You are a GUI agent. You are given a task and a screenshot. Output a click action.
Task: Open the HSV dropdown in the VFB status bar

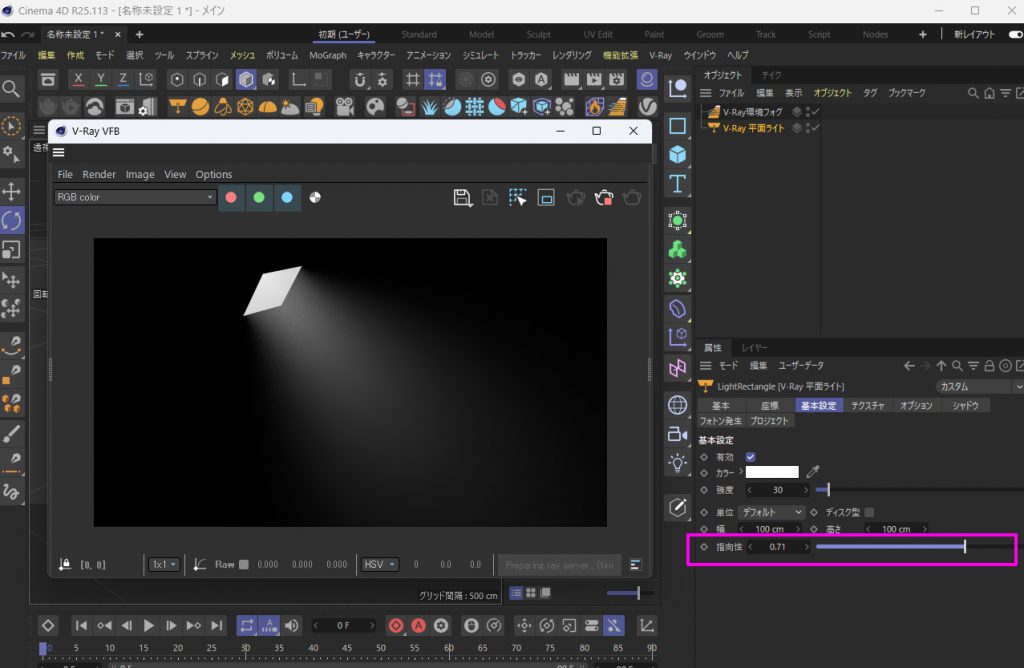(x=379, y=564)
